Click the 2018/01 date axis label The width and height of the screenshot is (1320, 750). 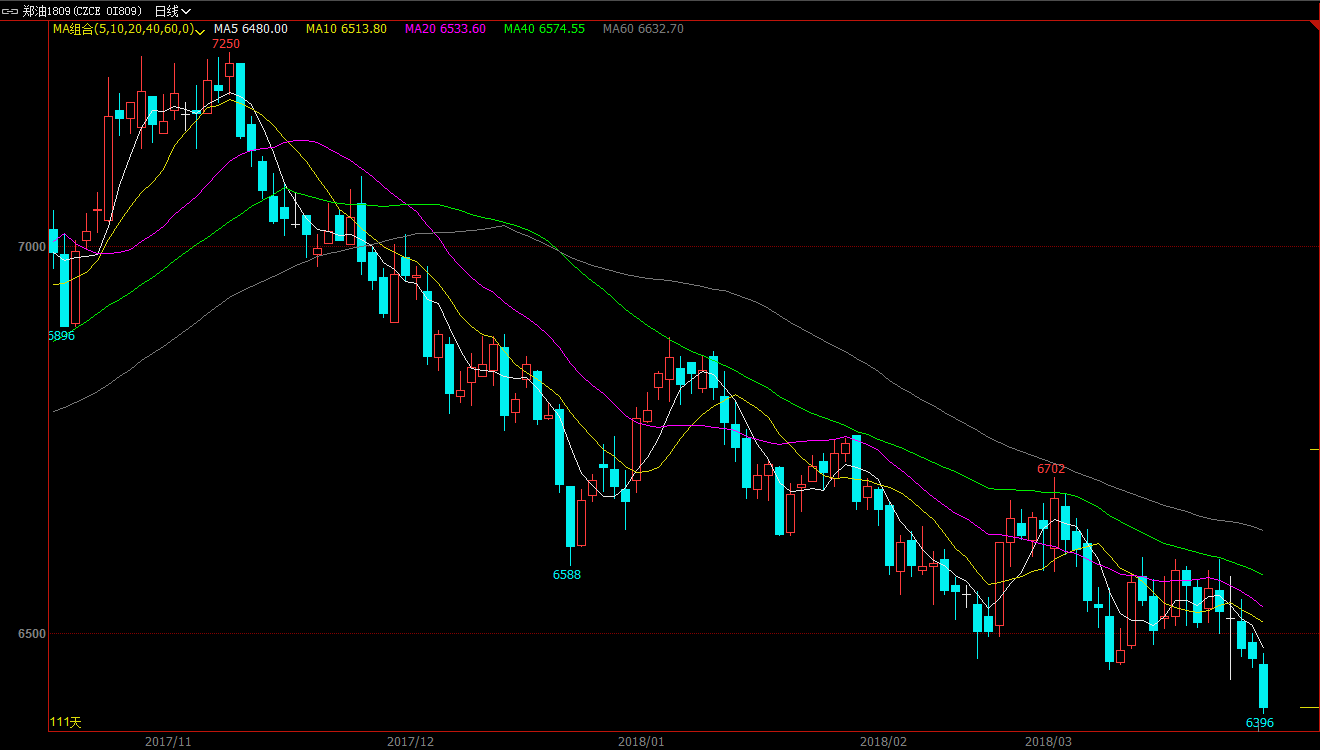(x=641, y=741)
